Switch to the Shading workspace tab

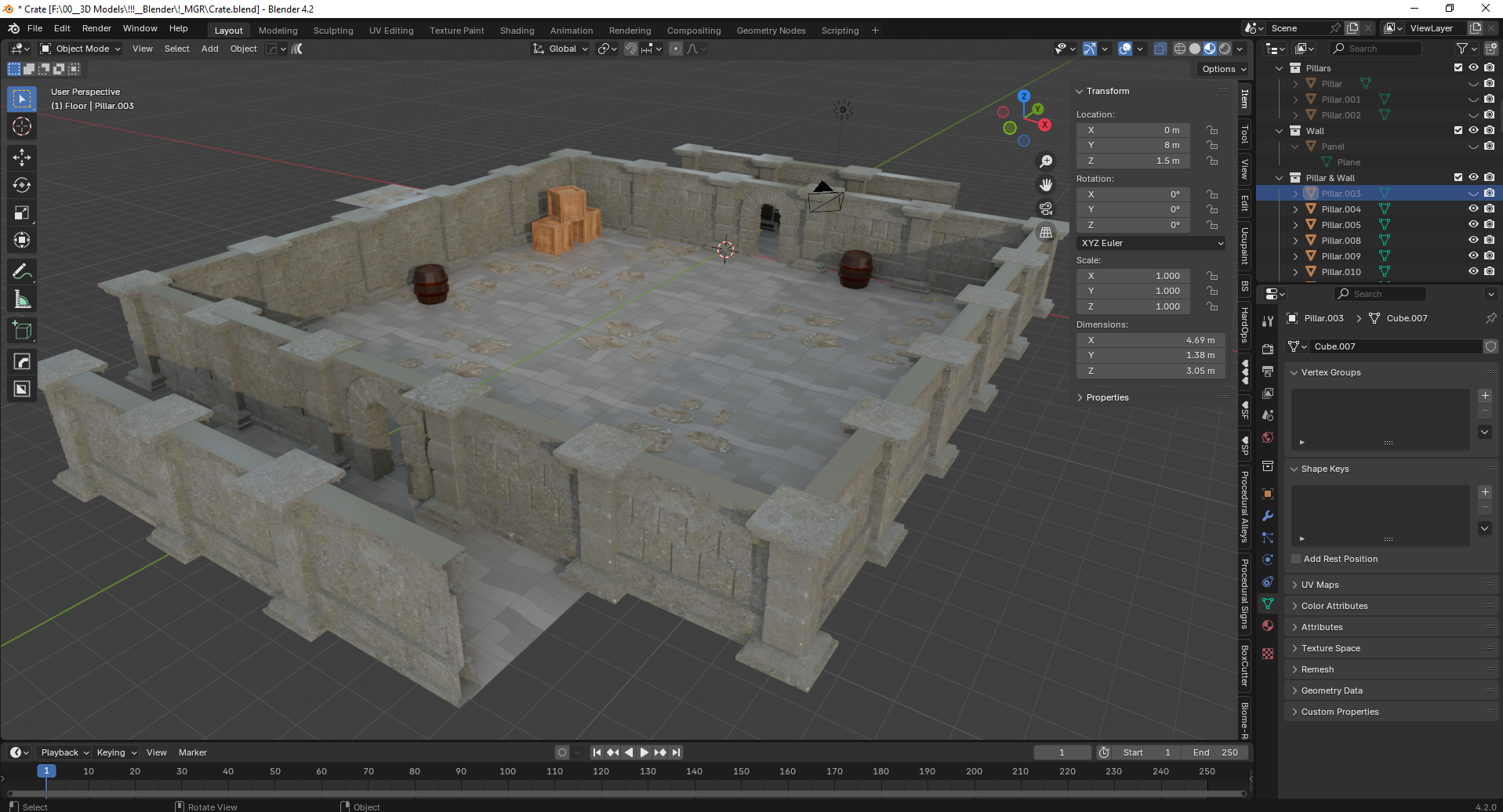(x=517, y=31)
